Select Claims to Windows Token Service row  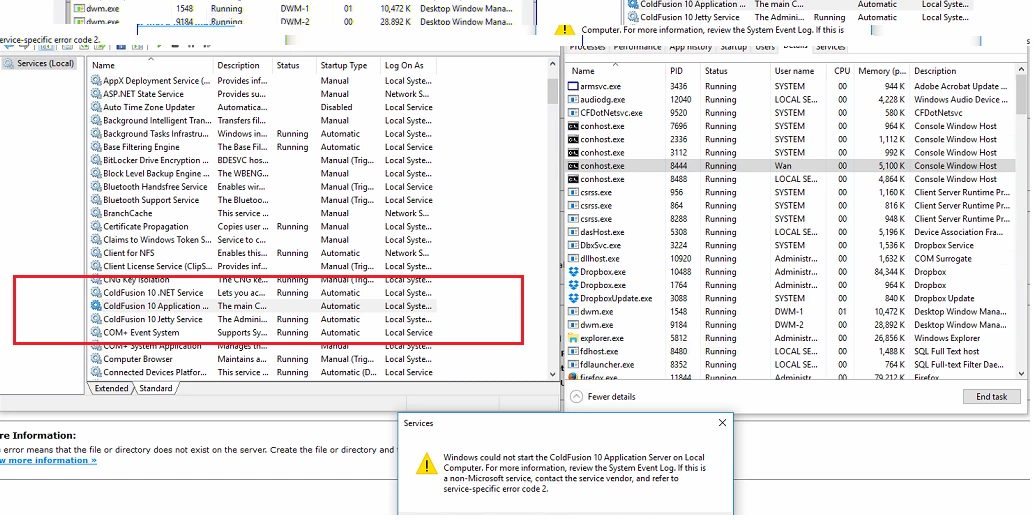point(262,240)
